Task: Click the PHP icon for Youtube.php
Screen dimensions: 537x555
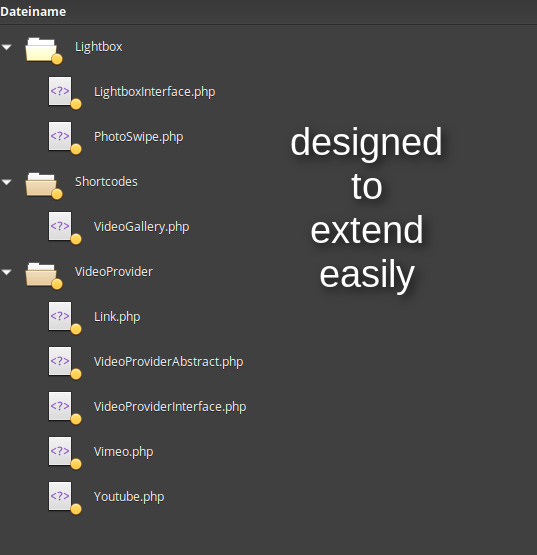Action: click(64, 498)
